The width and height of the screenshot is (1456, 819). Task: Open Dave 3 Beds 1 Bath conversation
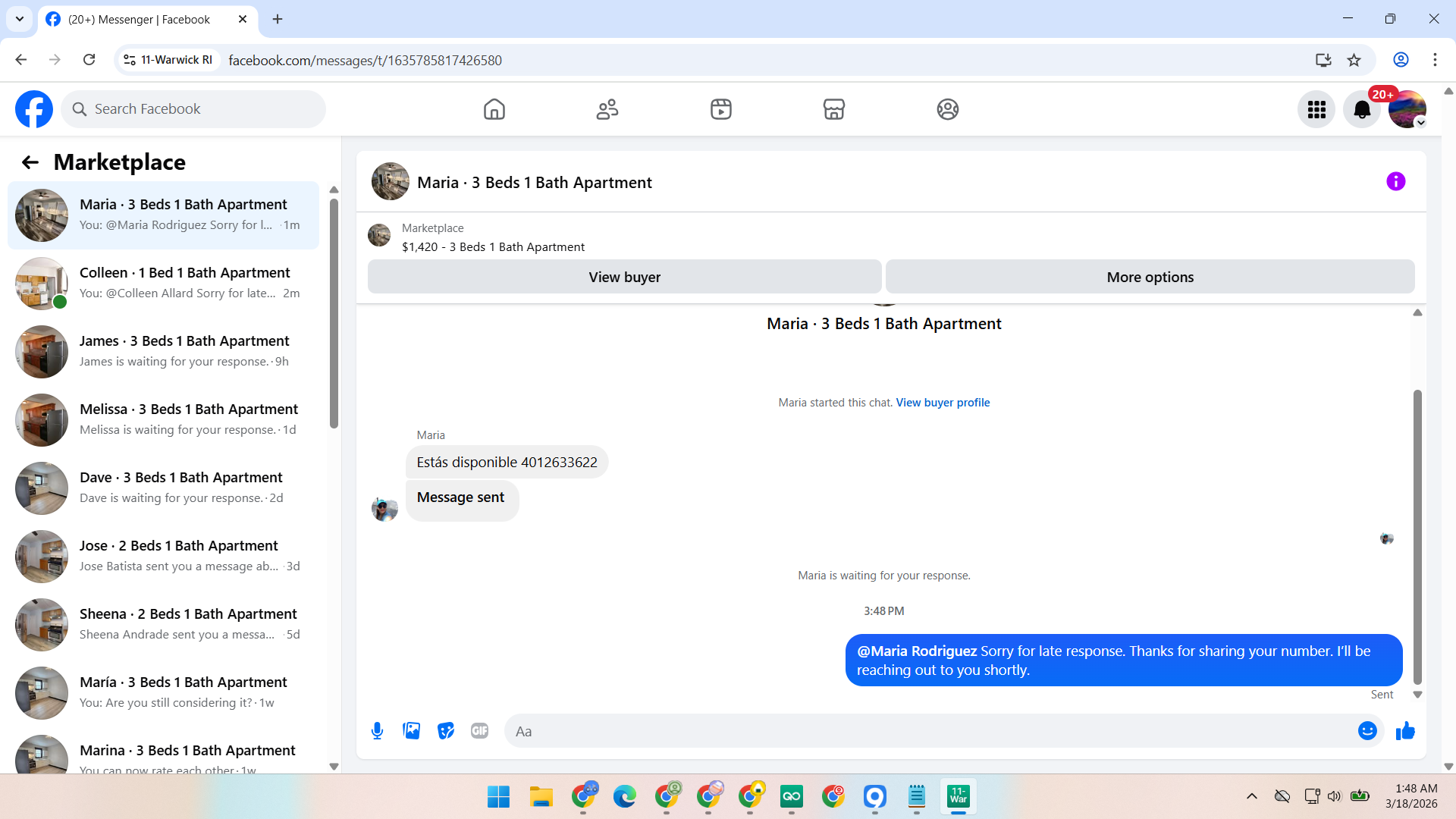(163, 488)
